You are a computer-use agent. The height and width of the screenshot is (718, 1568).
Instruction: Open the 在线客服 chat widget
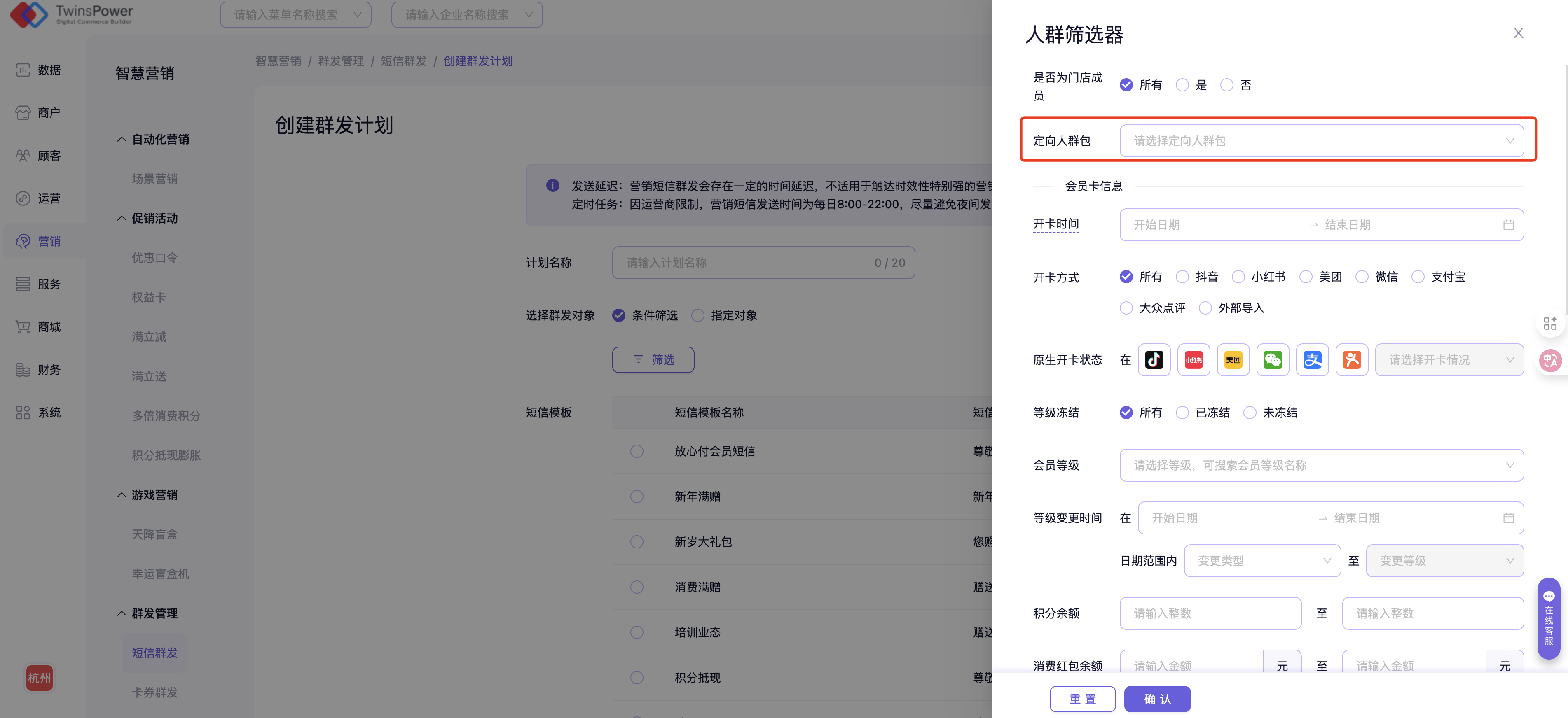point(1548,618)
